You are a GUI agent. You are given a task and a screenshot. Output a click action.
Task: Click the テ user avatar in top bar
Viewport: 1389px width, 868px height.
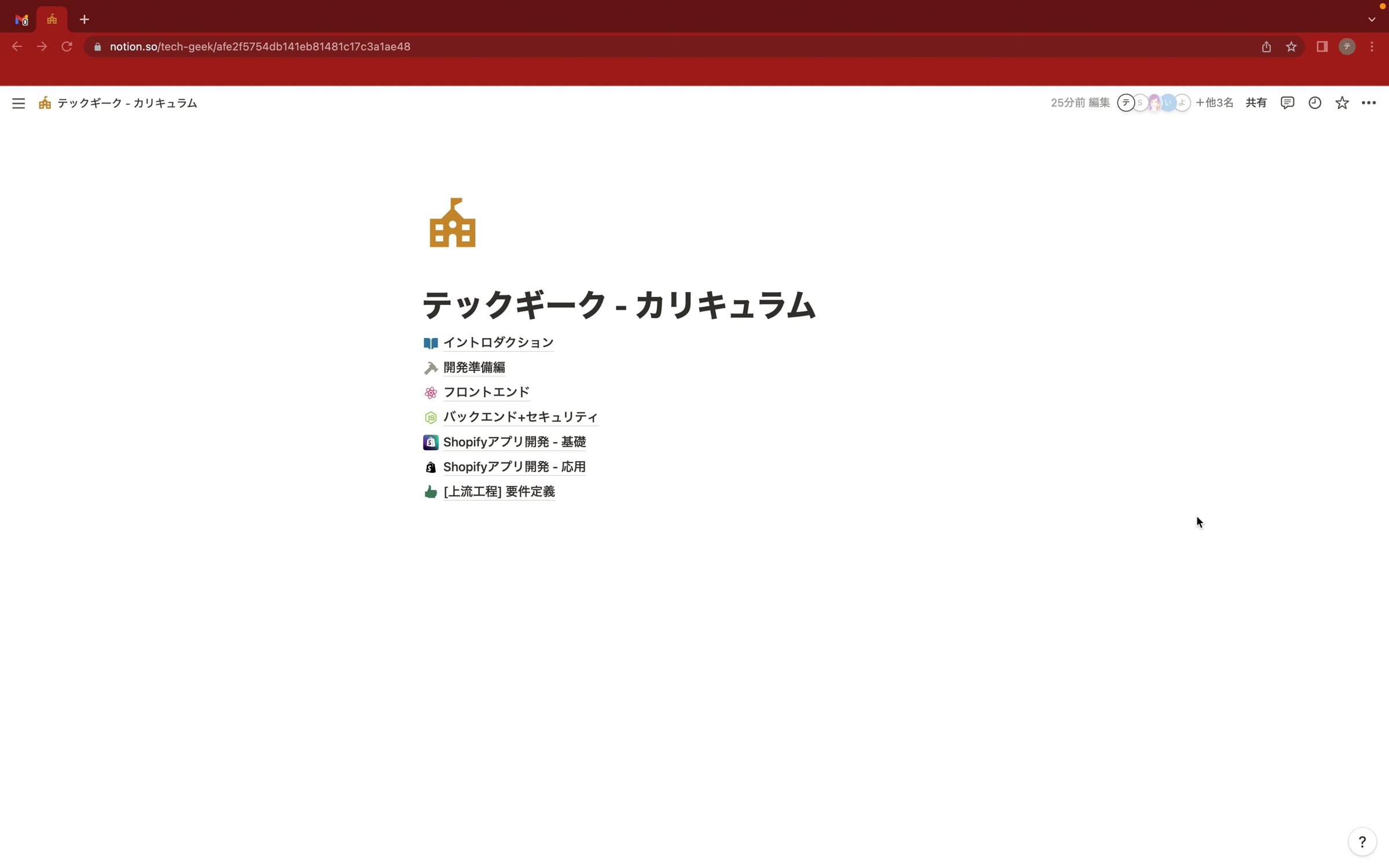coord(1126,103)
